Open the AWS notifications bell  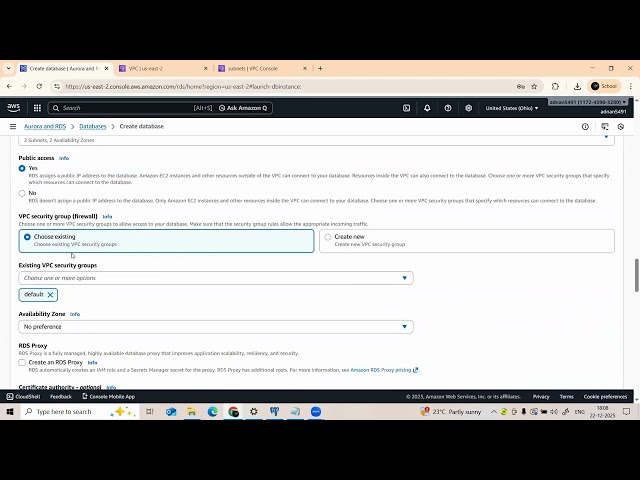(427, 108)
